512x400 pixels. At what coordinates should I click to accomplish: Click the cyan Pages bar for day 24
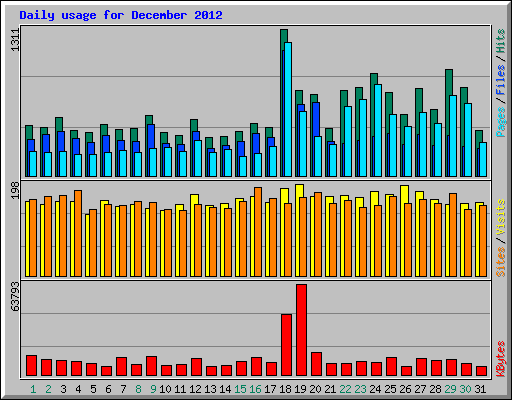click(378, 130)
